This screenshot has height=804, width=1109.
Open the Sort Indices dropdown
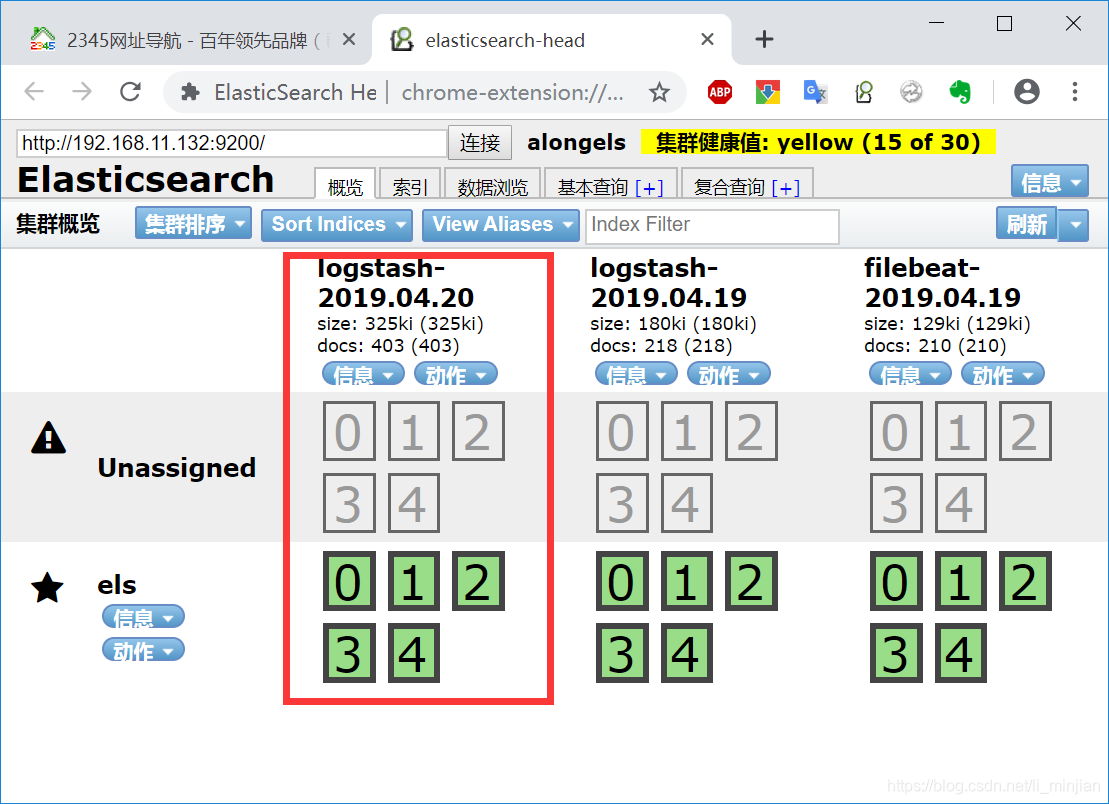337,224
